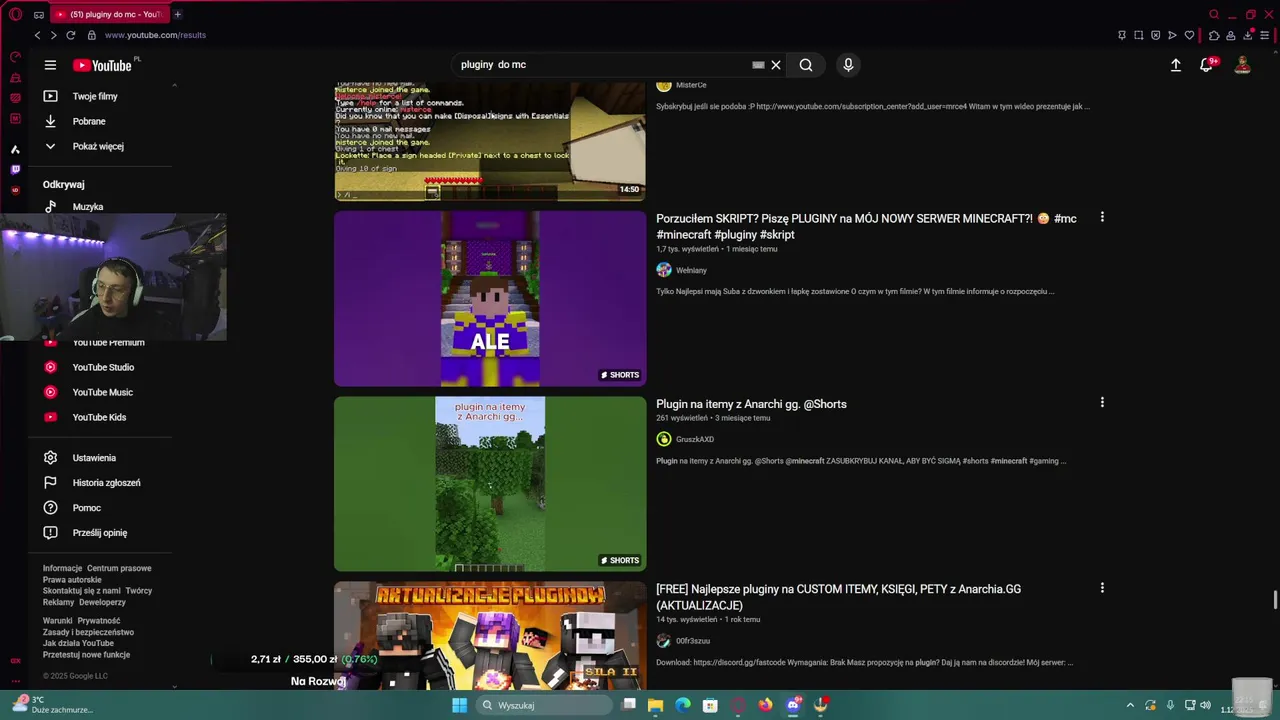Open video titled Porzuciłem SKRIPT
The height and width of the screenshot is (720, 1280).
coord(866,226)
